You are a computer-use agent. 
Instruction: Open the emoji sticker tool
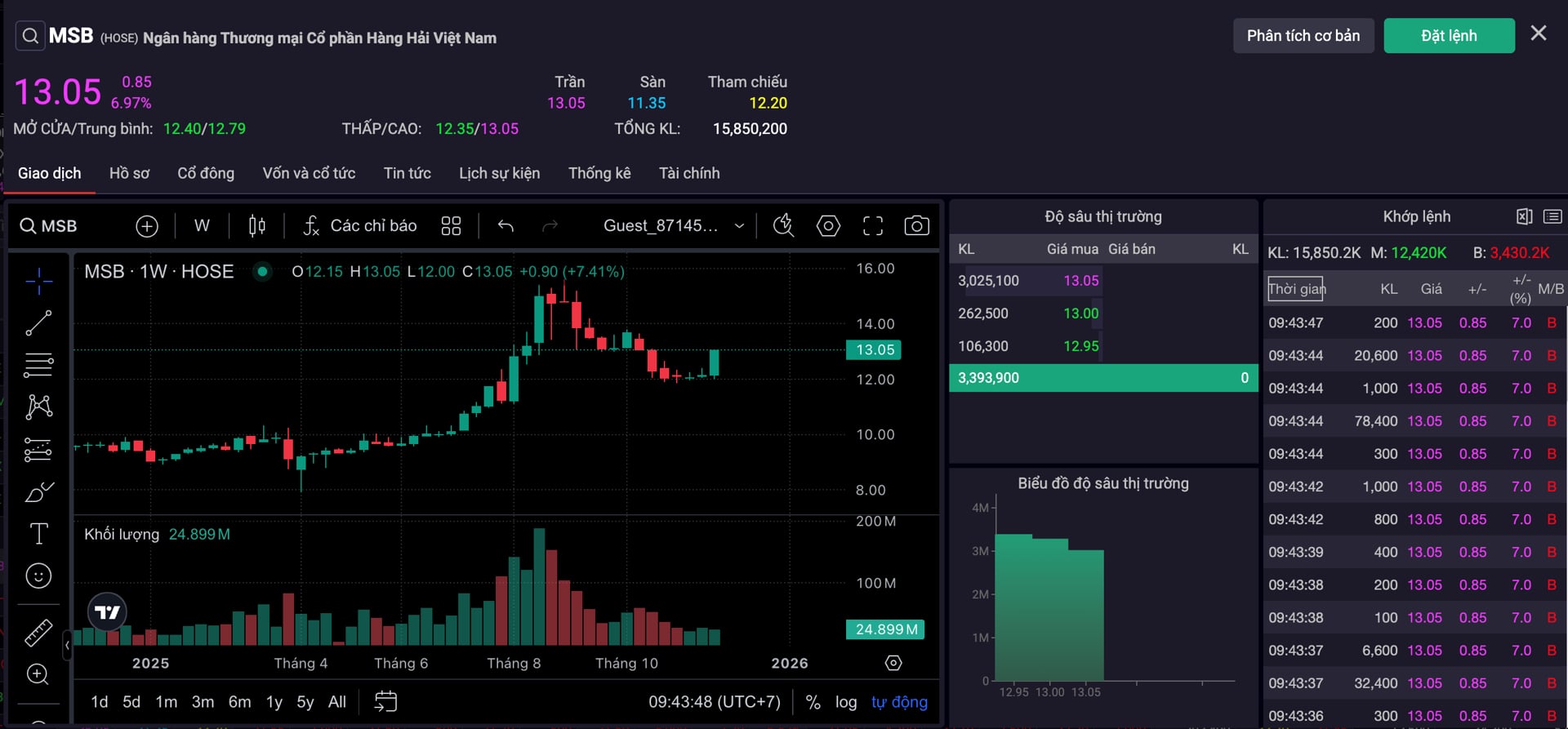[38, 576]
